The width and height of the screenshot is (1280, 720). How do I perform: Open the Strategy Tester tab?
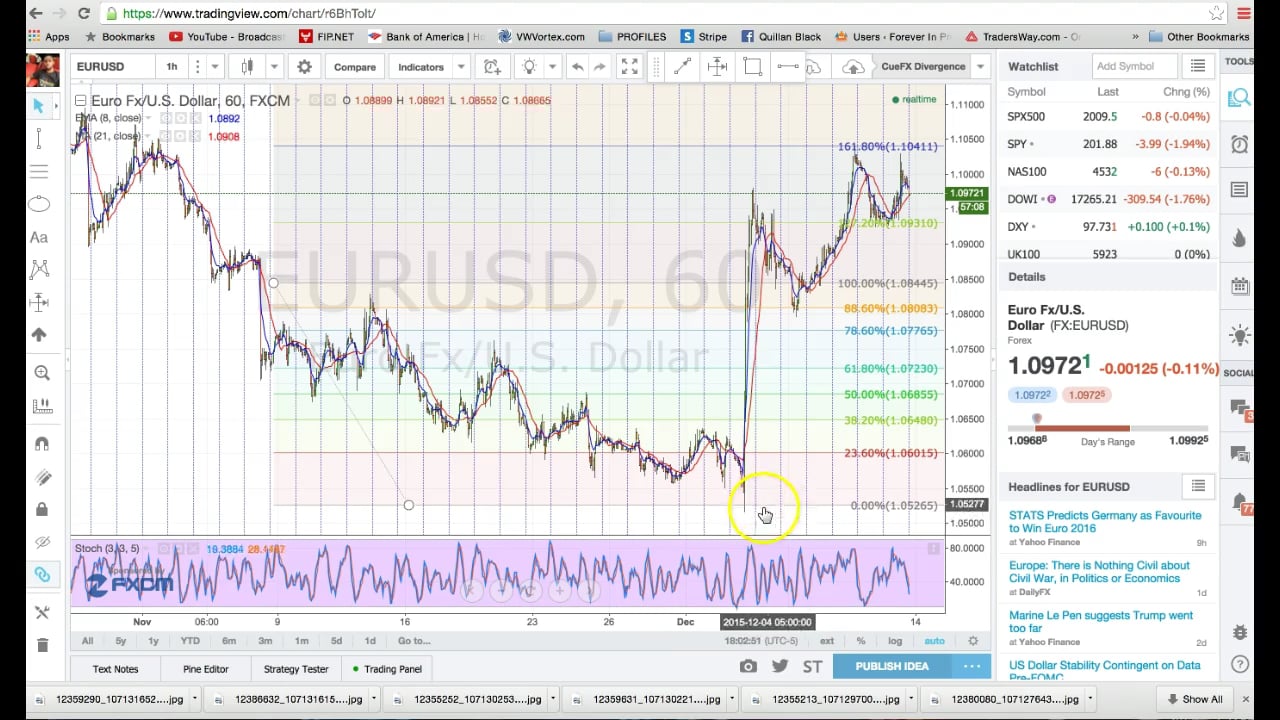pos(296,669)
